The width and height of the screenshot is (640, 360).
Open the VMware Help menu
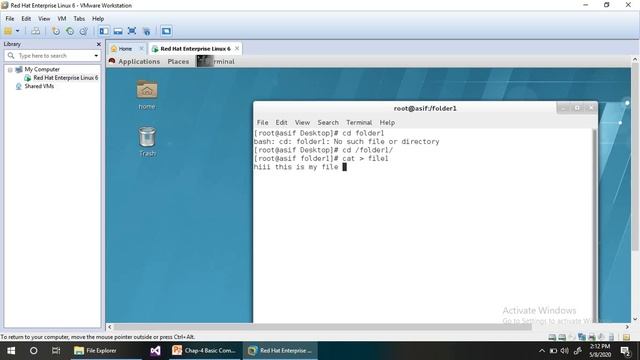(98, 19)
